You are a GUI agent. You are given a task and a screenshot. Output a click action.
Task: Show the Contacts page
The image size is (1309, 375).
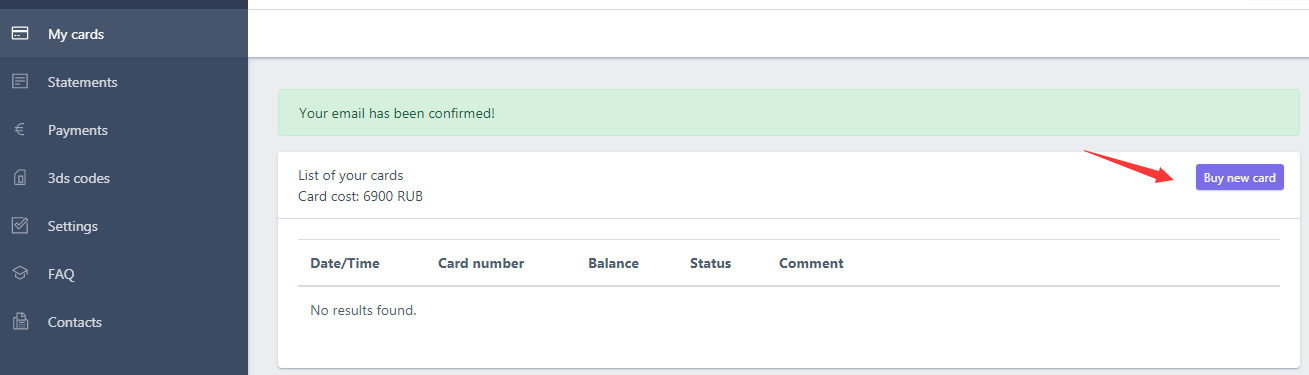pyautogui.click(x=75, y=322)
